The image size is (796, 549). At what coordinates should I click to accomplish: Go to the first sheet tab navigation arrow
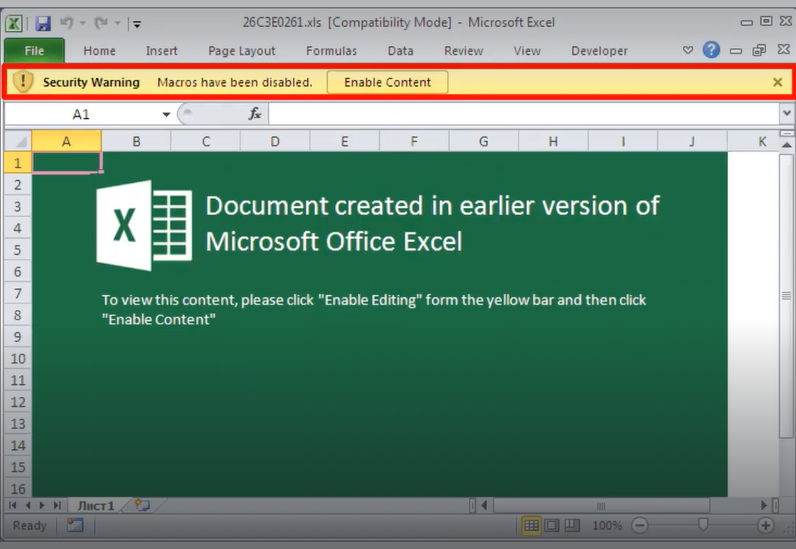click(13, 505)
